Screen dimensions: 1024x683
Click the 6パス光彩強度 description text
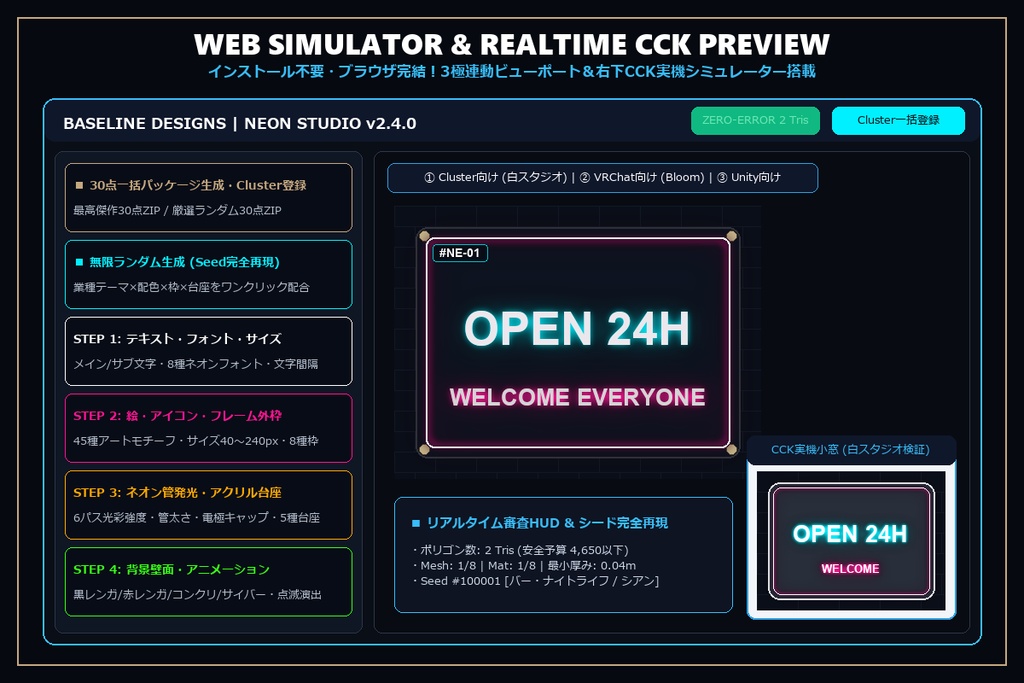click(197, 517)
